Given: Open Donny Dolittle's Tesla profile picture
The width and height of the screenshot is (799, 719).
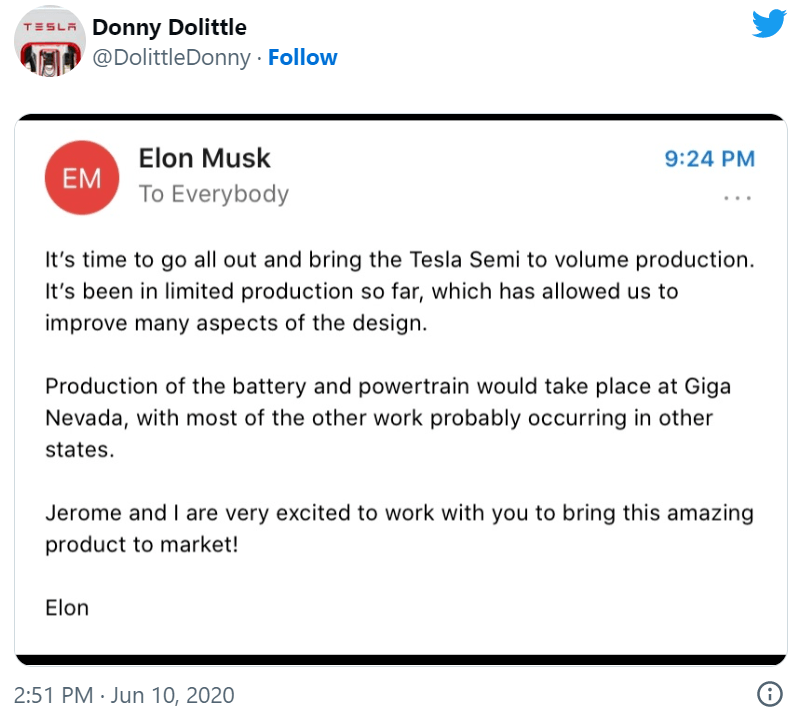Looking at the screenshot, I should [x=49, y=41].
